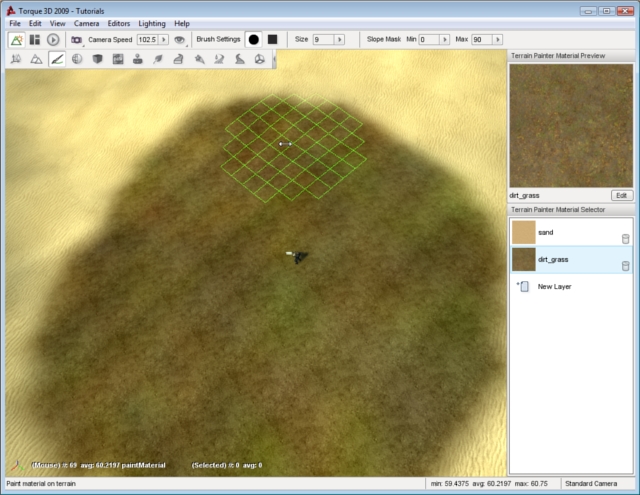The height and width of the screenshot is (495, 640).
Task: Expand the Slope Mask Max arrow
Action: click(x=498, y=40)
